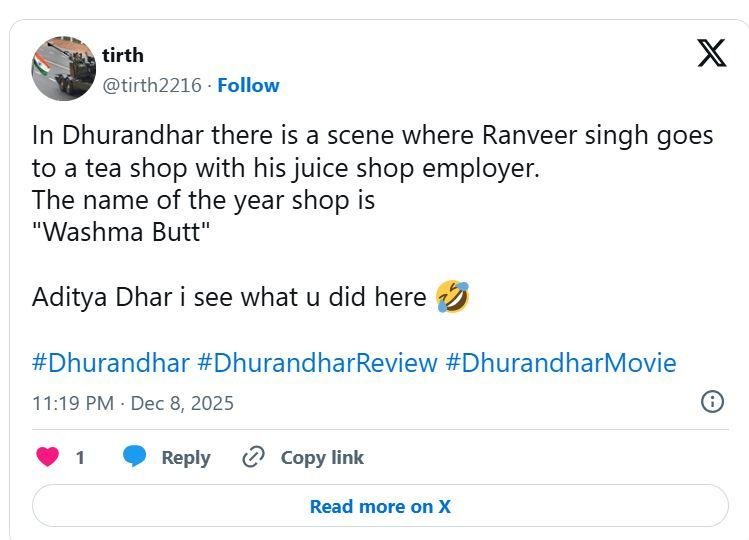Open tirth display name profile
The height and width of the screenshot is (540, 749).
point(123,55)
